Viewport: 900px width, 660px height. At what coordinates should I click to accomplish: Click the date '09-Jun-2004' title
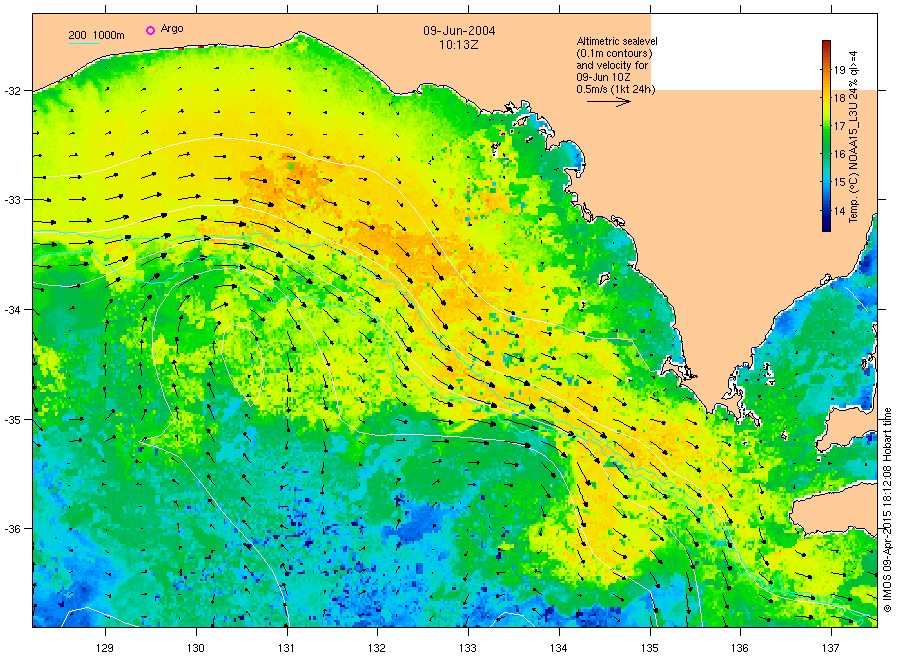[x=459, y=31]
